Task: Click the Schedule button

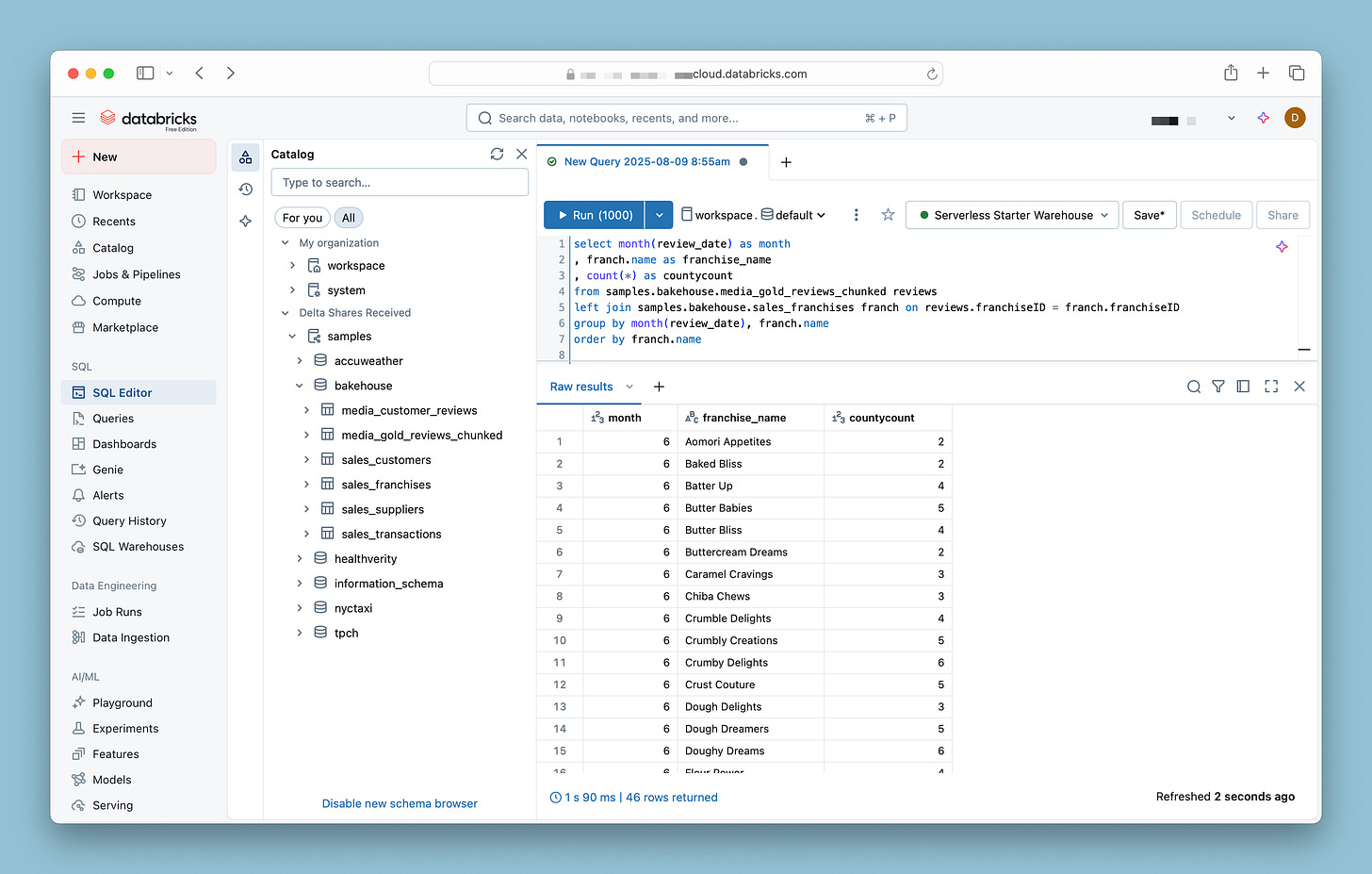Action: coord(1216,215)
